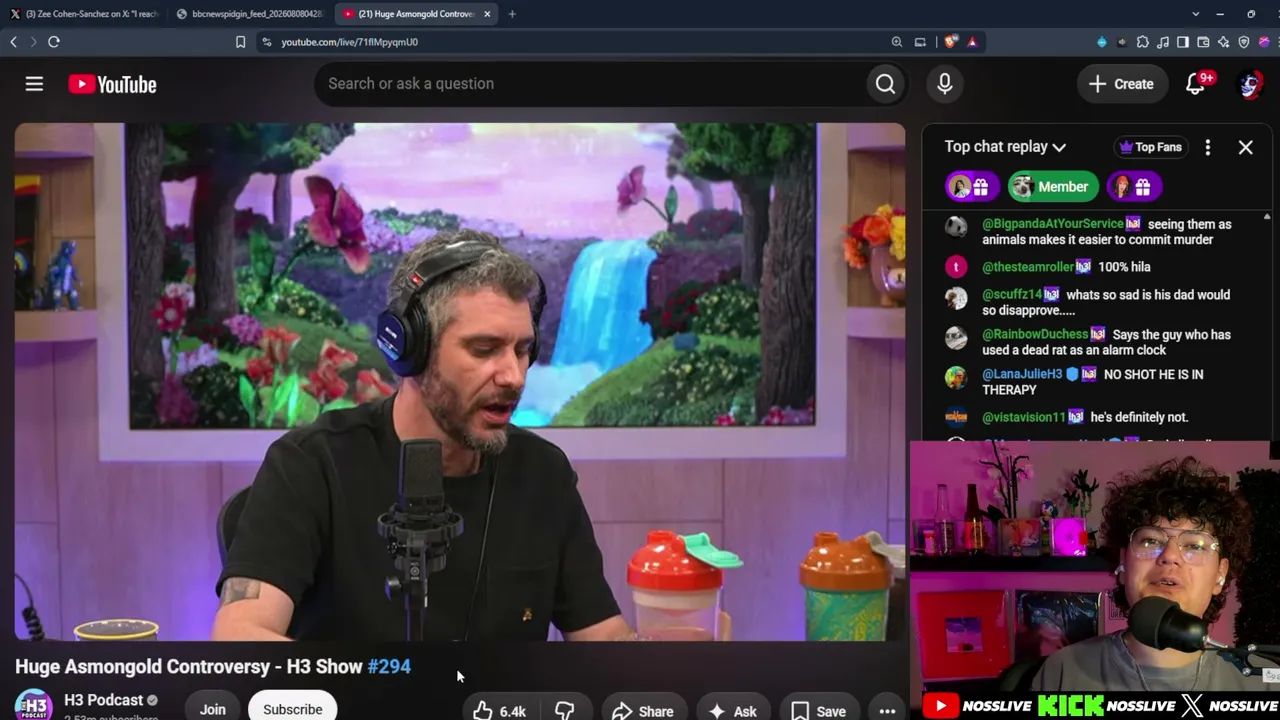Dislike the video with thumbs down
This screenshot has height=720, width=1280.
565,710
